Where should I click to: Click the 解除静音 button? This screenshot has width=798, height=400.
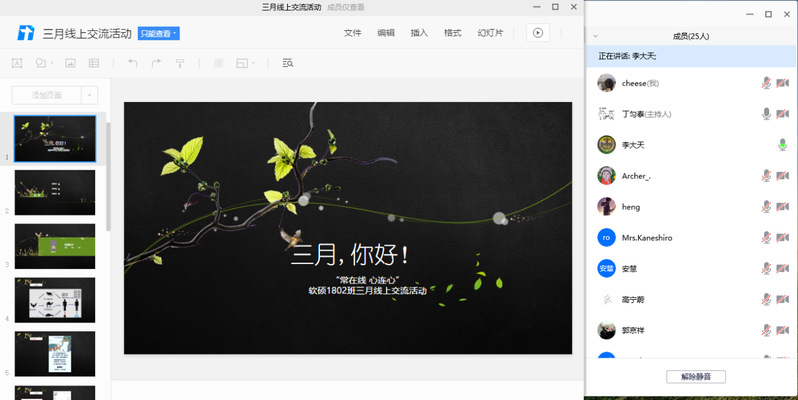pos(695,376)
